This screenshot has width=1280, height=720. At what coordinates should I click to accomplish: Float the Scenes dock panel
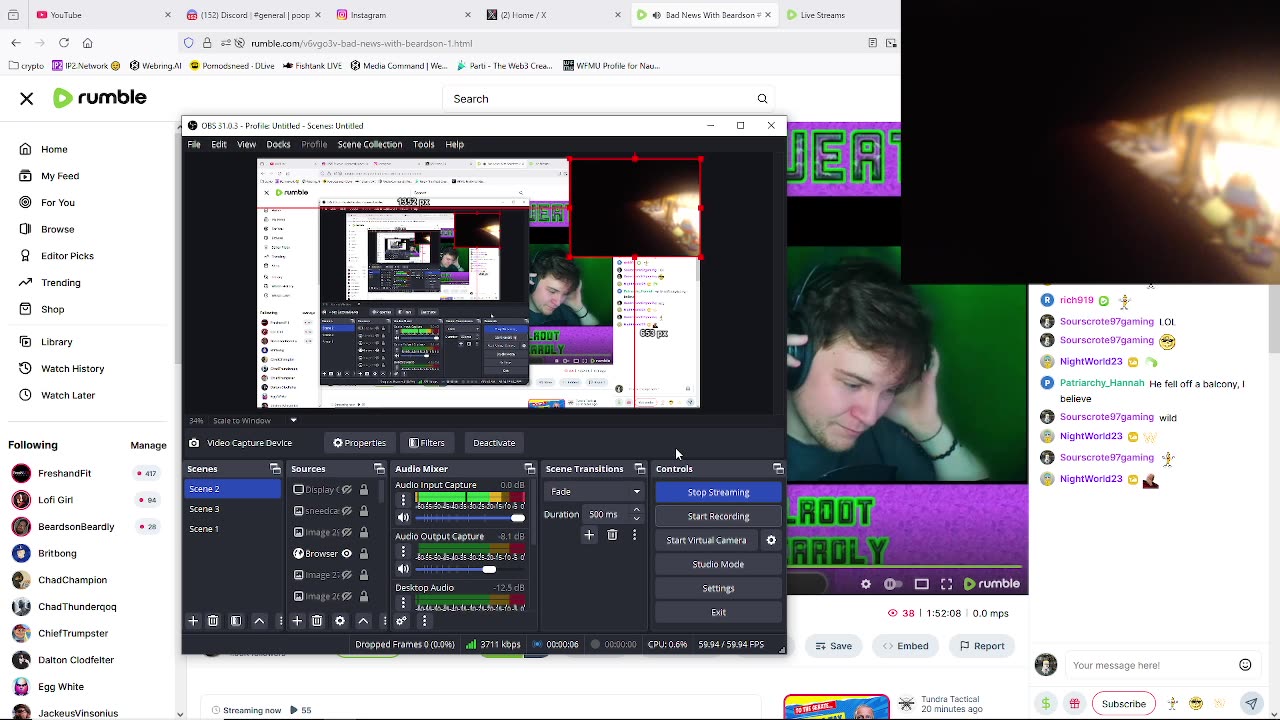pyautogui.click(x=275, y=469)
